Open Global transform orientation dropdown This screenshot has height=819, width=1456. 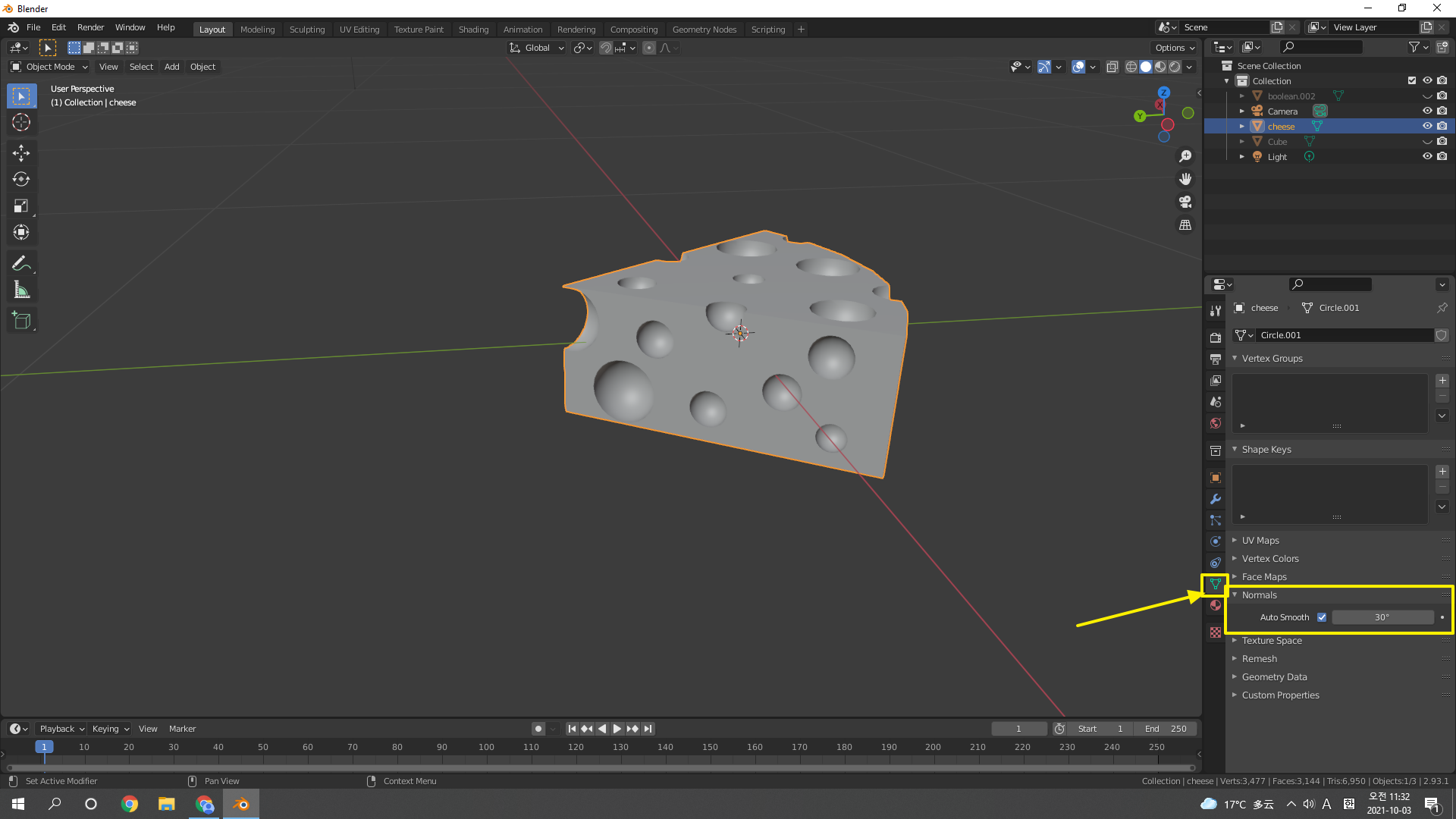537,48
